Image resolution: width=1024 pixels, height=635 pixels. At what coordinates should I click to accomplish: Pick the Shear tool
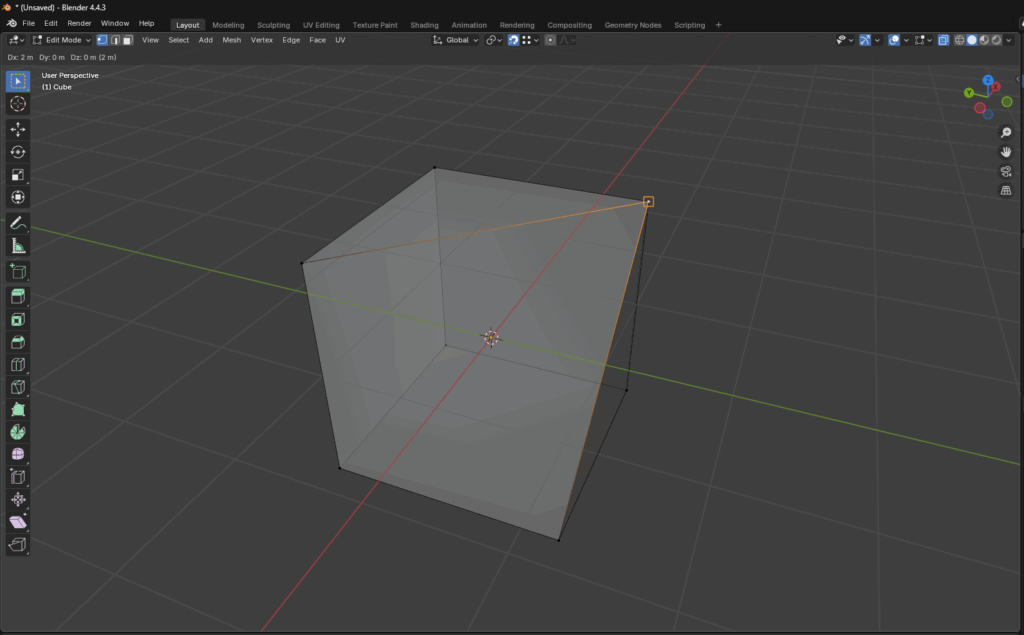tap(18, 522)
